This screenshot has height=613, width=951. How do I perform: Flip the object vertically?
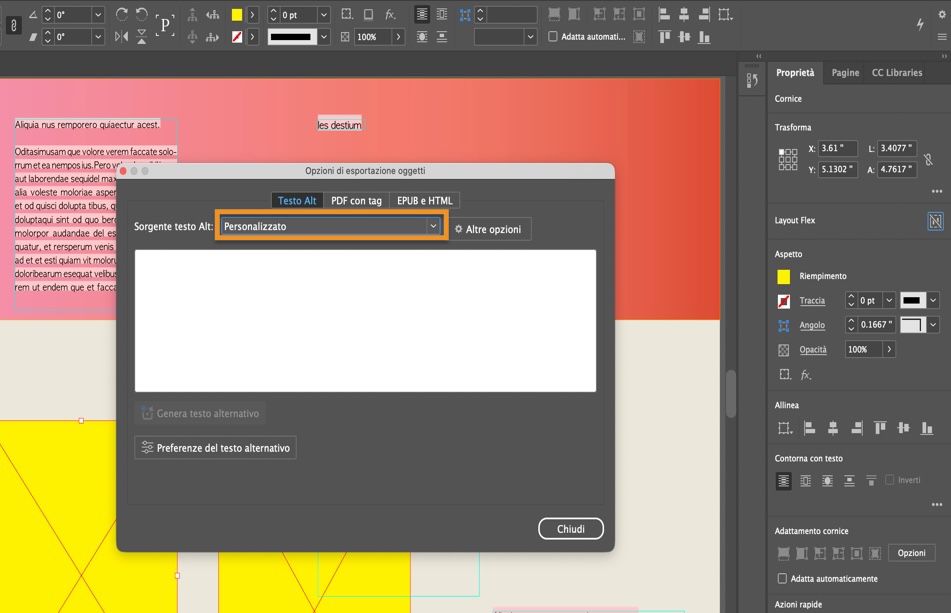coord(141,37)
